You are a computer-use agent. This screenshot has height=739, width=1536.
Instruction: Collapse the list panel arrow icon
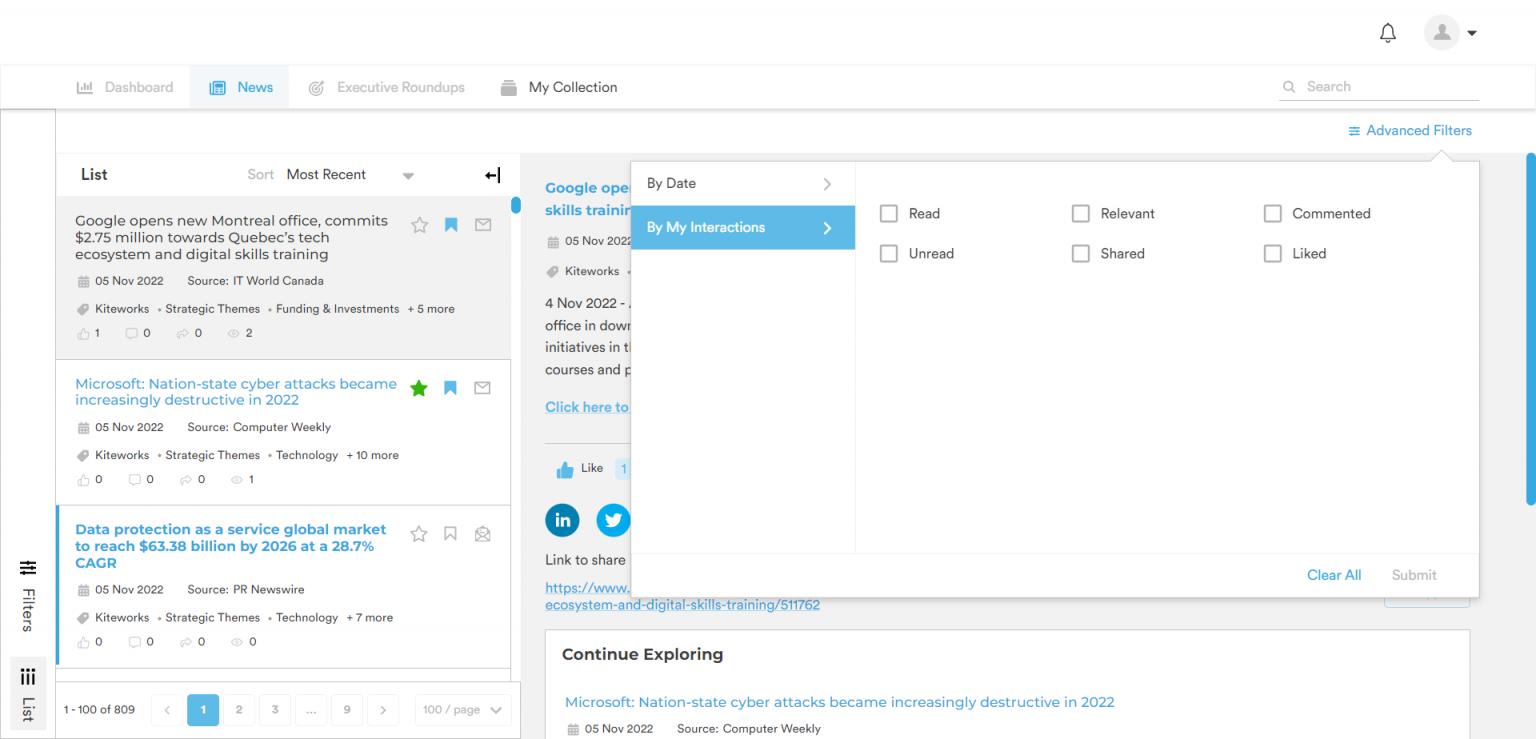[492, 175]
